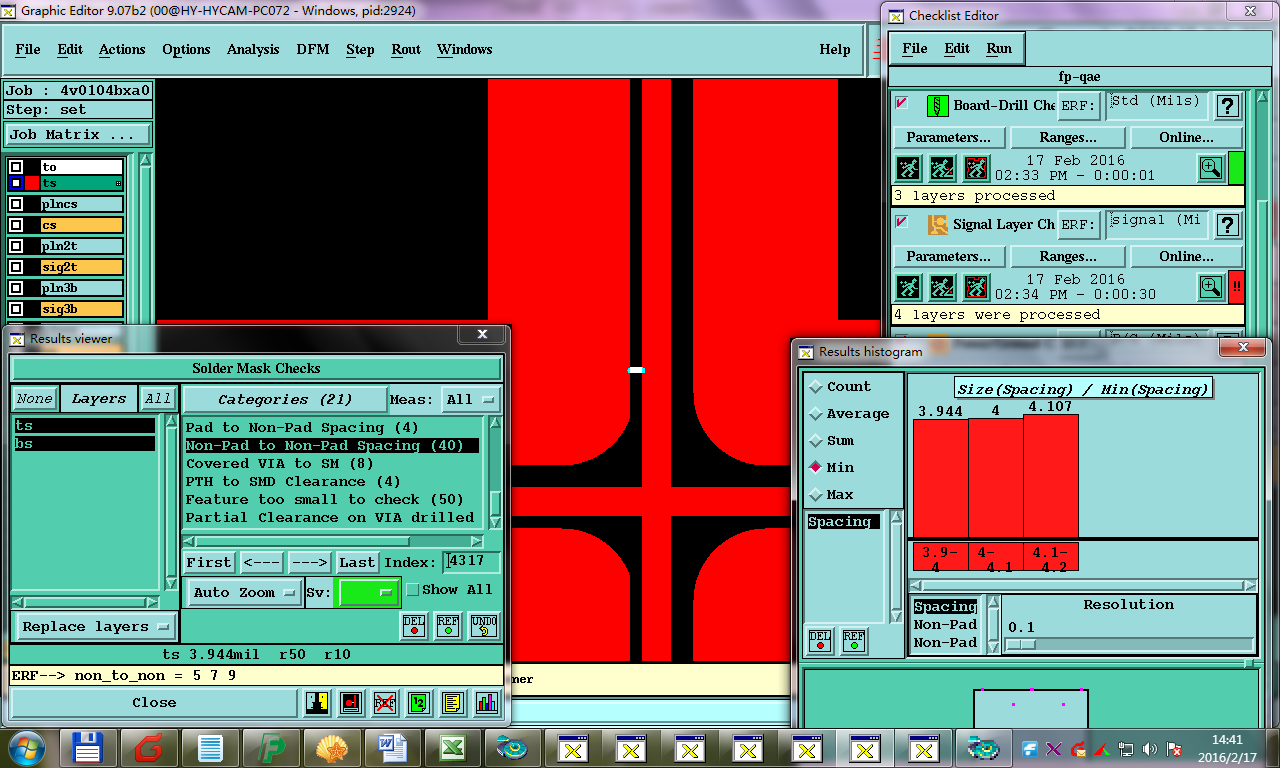
Task: Go to next result with ---> button
Action: coord(309,562)
